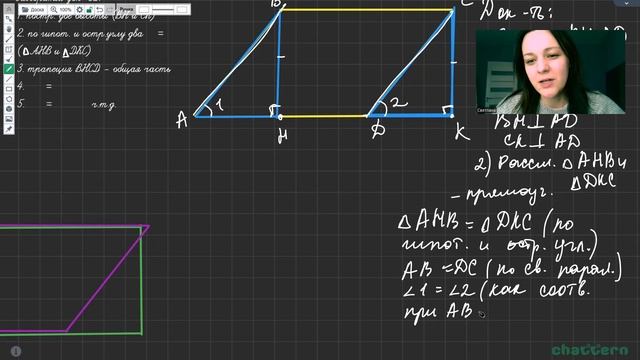Select the straight line tool

point(9,79)
